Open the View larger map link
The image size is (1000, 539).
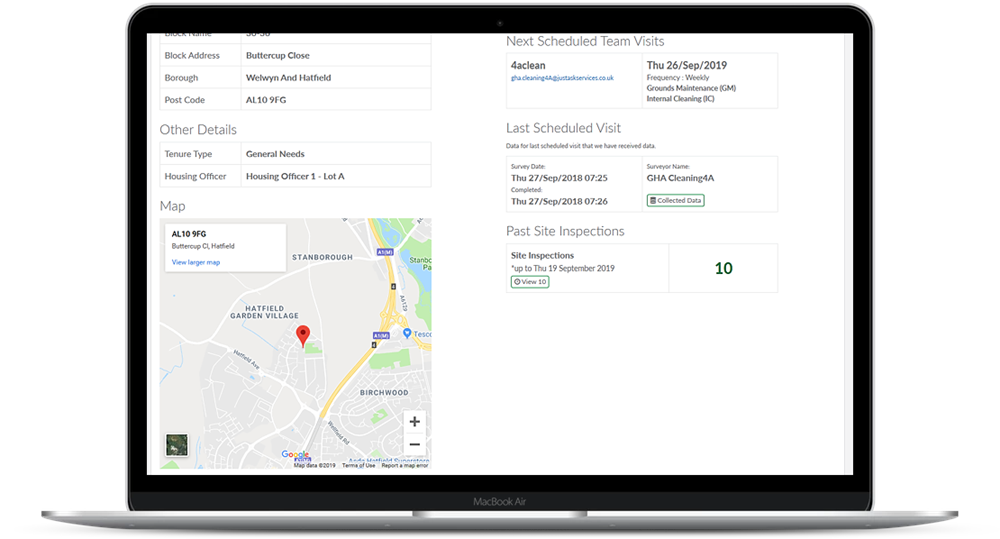point(195,262)
